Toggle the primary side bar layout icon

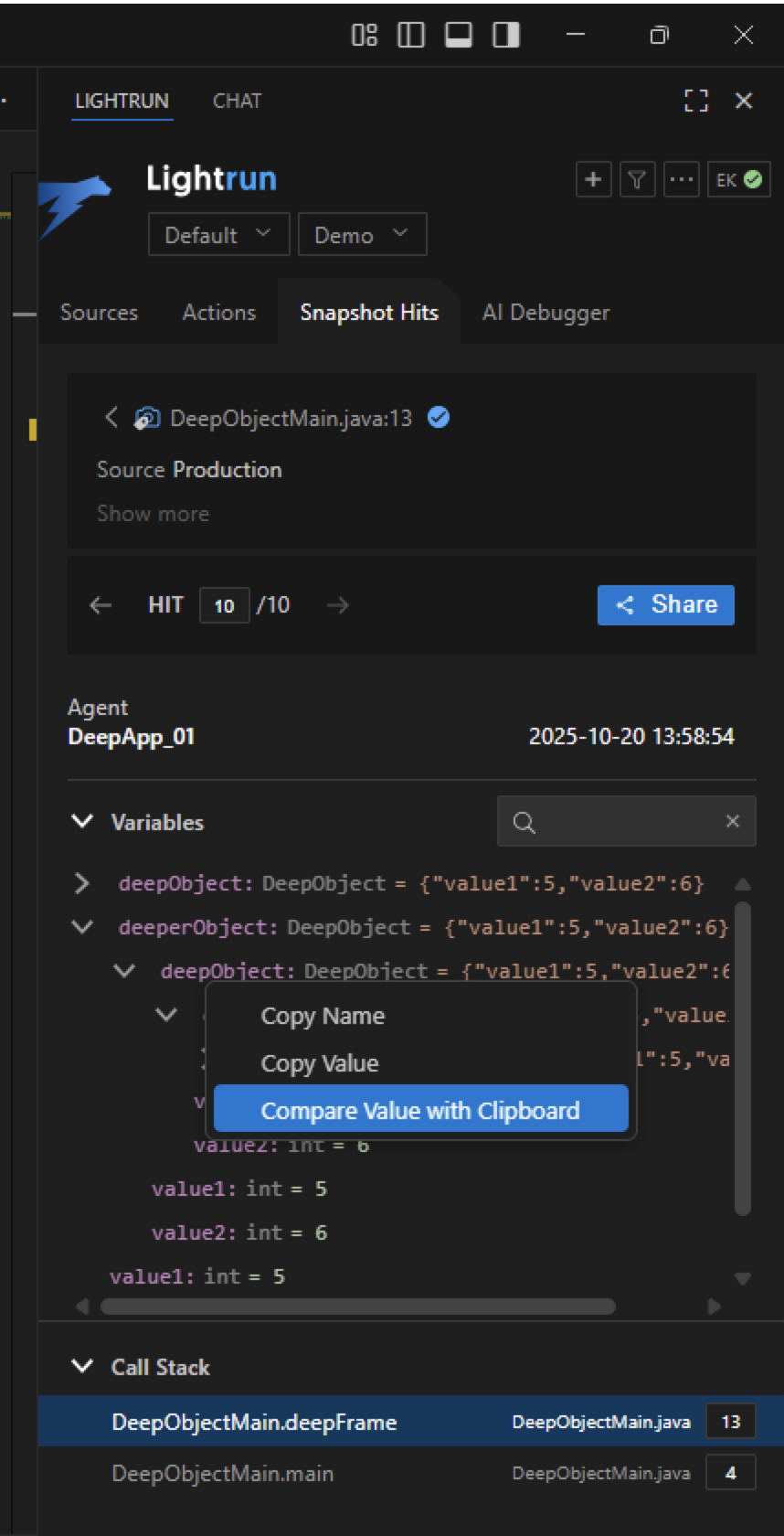[411, 35]
